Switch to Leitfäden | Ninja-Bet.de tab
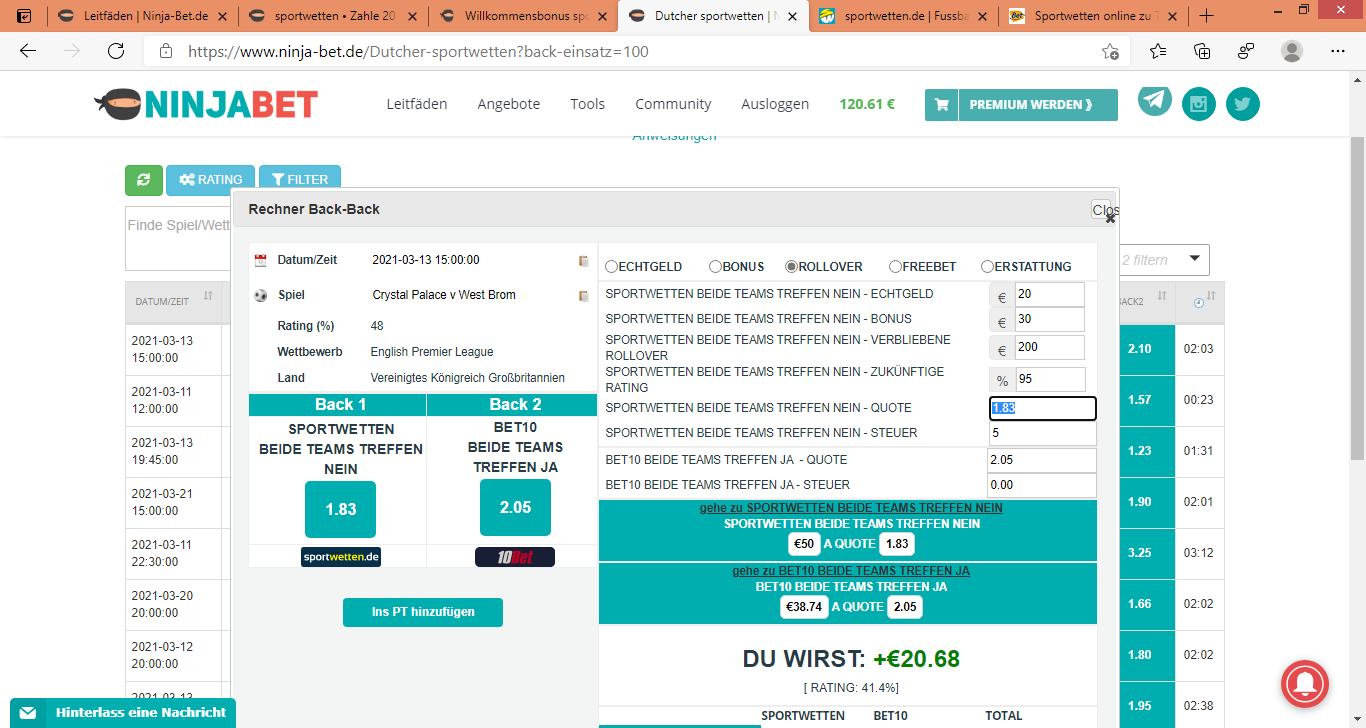Viewport: 1366px width, 728px height. pos(141,16)
